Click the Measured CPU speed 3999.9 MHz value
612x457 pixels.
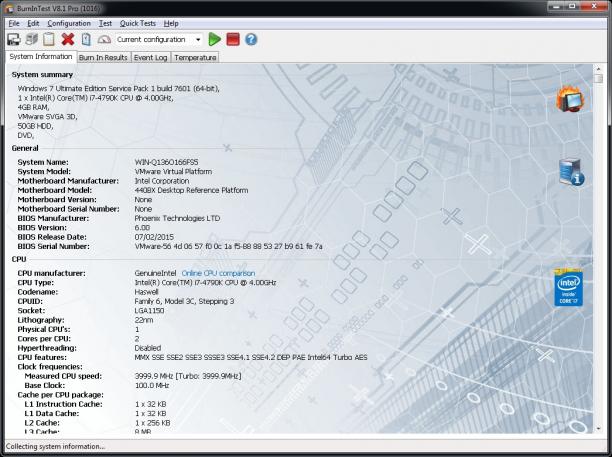[188, 376]
